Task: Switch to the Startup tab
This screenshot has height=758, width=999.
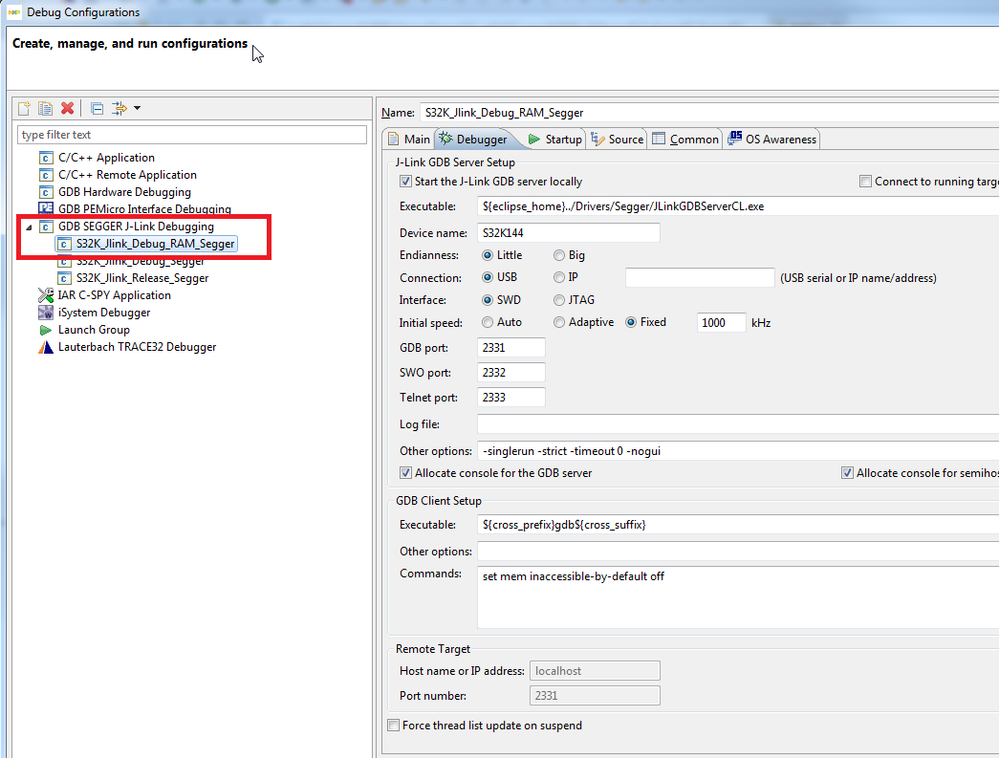Action: coord(555,139)
